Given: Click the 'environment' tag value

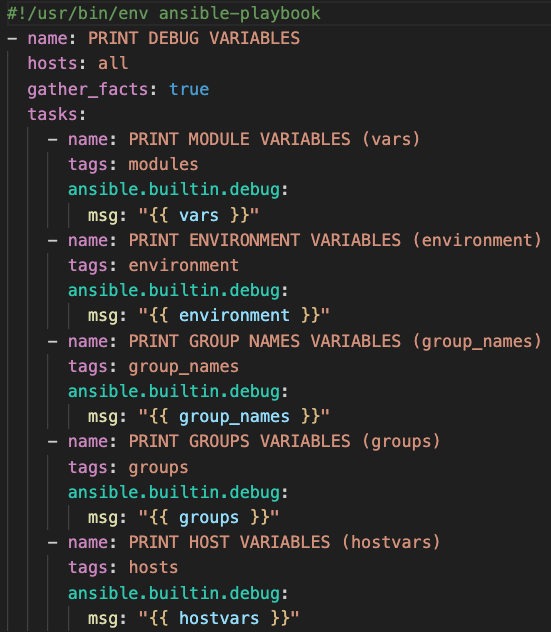Looking at the screenshot, I should pos(184,266).
